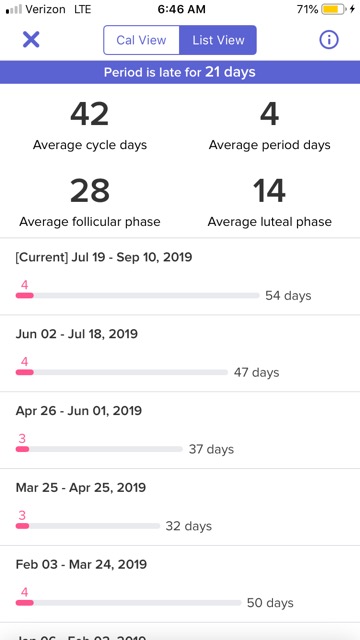Tap the 4 Average period days stat
This screenshot has width=360, height=640.
[x=269, y=126]
